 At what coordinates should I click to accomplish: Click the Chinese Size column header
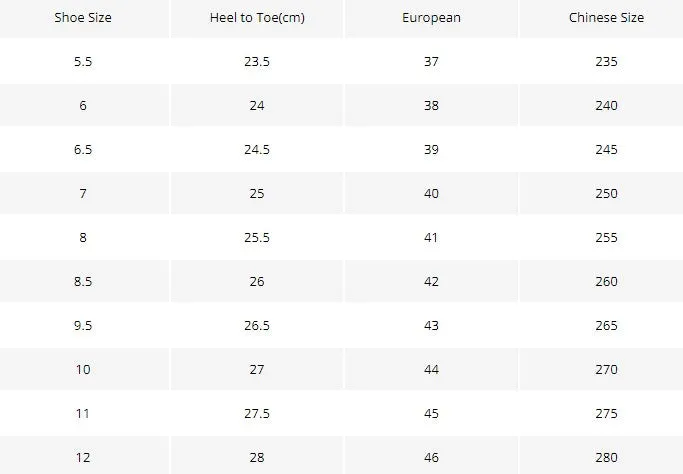point(606,17)
